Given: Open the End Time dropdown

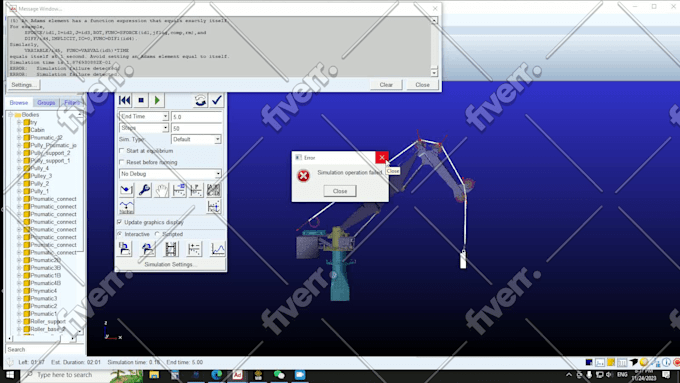Looking at the screenshot, I should (x=165, y=116).
